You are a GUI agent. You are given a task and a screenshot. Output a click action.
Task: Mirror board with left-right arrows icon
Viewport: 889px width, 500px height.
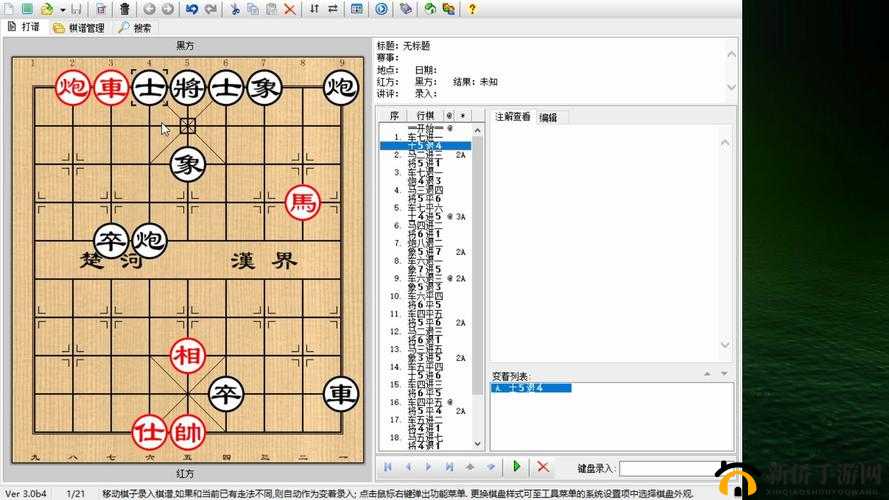tap(333, 9)
